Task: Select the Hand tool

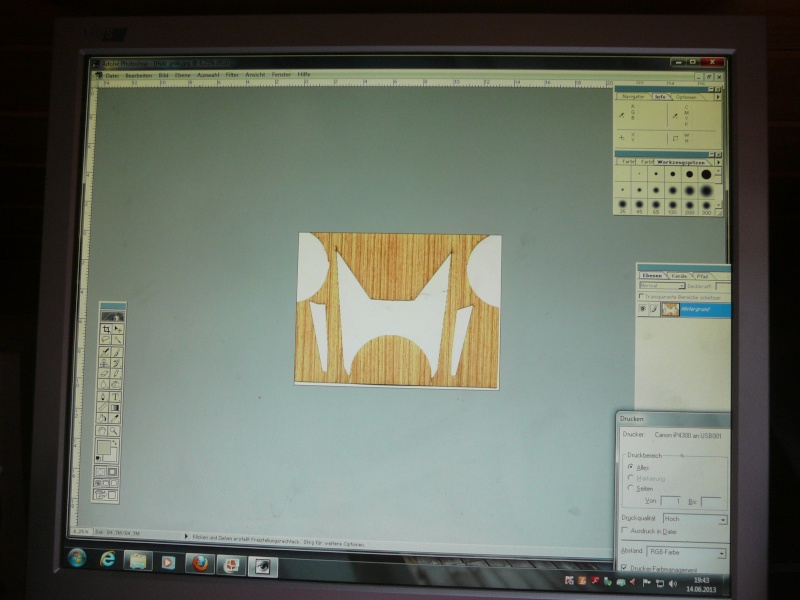Action: click(x=103, y=431)
